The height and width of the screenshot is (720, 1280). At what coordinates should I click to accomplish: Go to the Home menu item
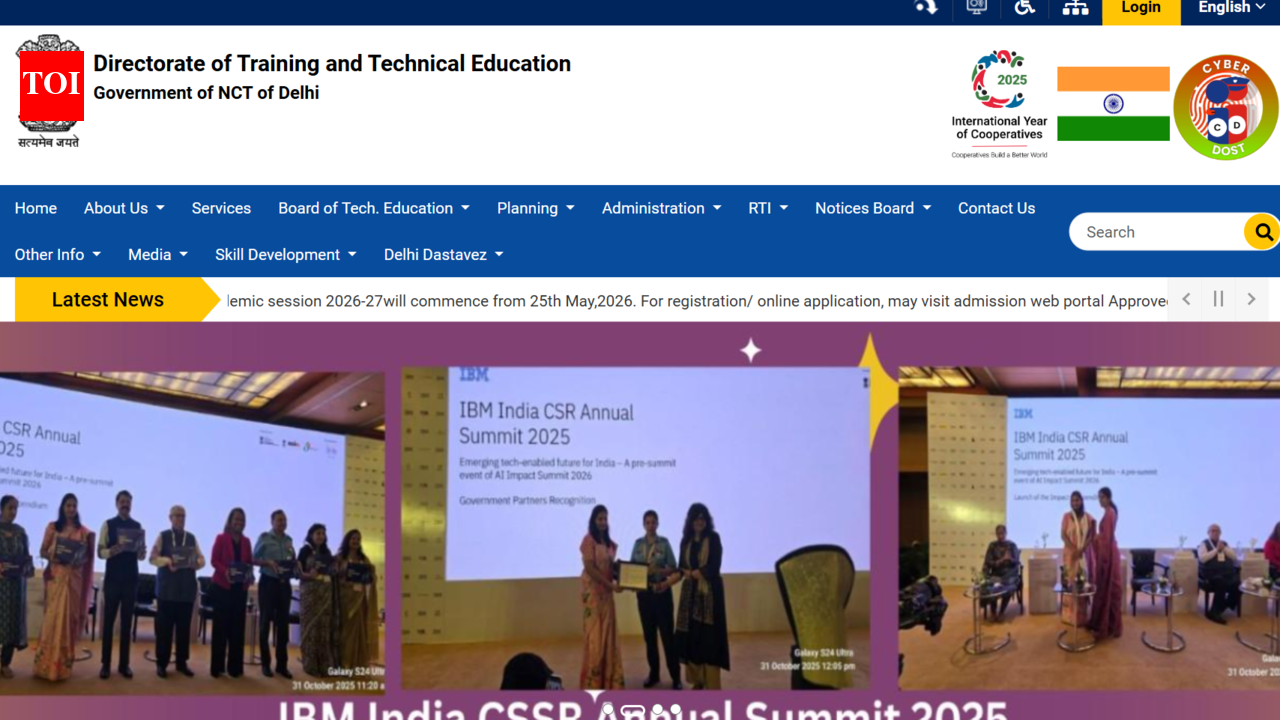[x=36, y=208]
